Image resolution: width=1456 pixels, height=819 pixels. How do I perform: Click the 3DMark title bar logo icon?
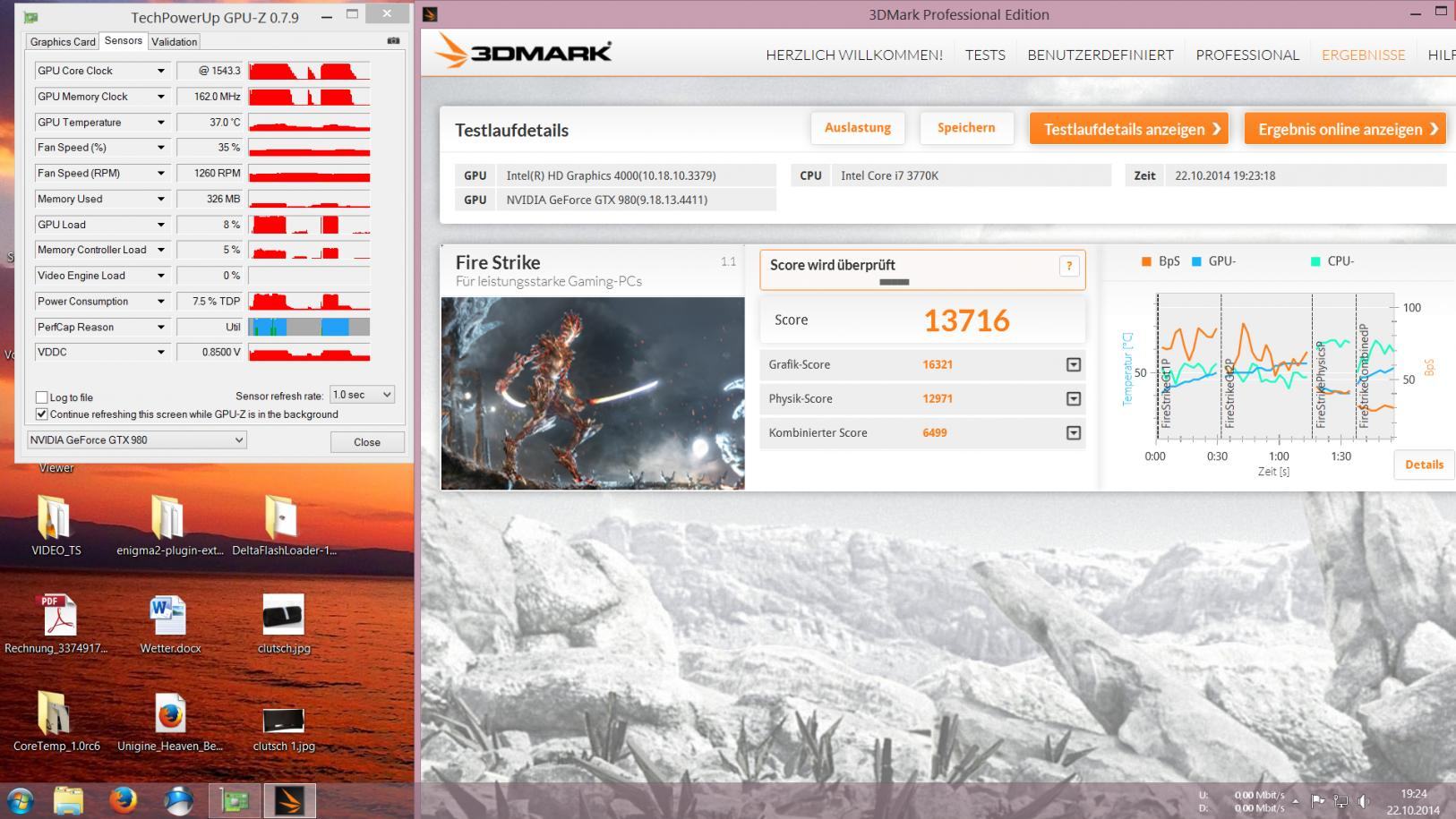[x=430, y=14]
